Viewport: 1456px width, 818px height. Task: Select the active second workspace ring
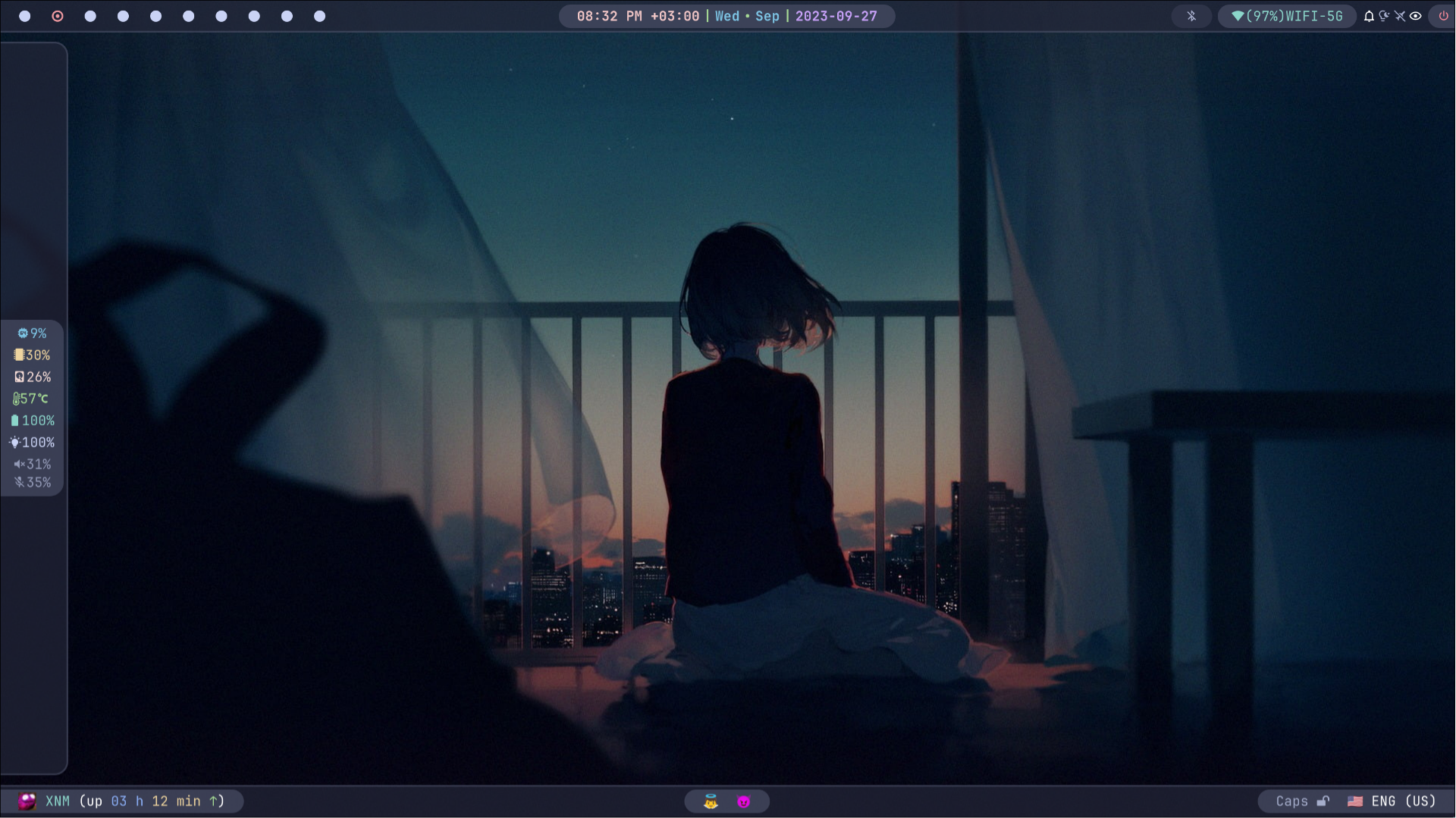click(58, 16)
